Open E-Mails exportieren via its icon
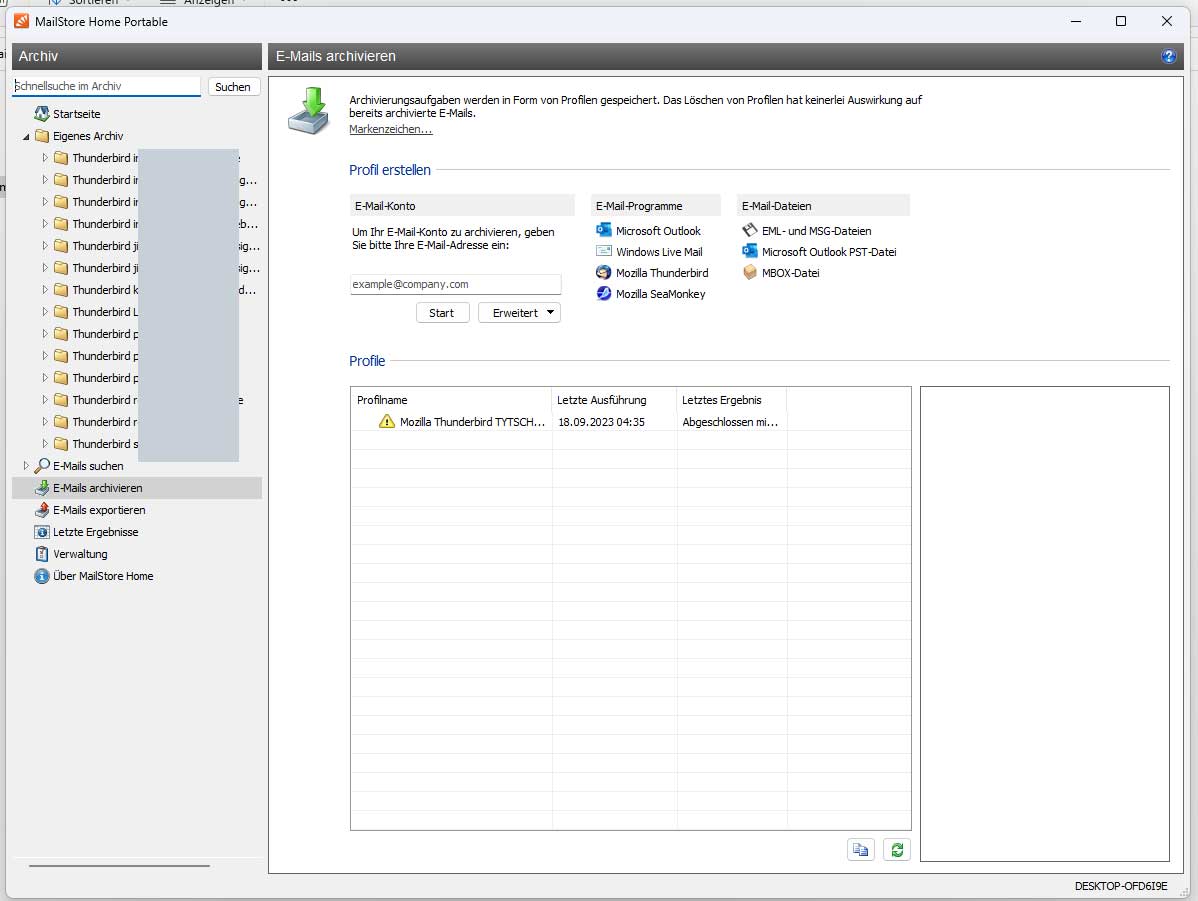The image size is (1198, 901). [42, 510]
